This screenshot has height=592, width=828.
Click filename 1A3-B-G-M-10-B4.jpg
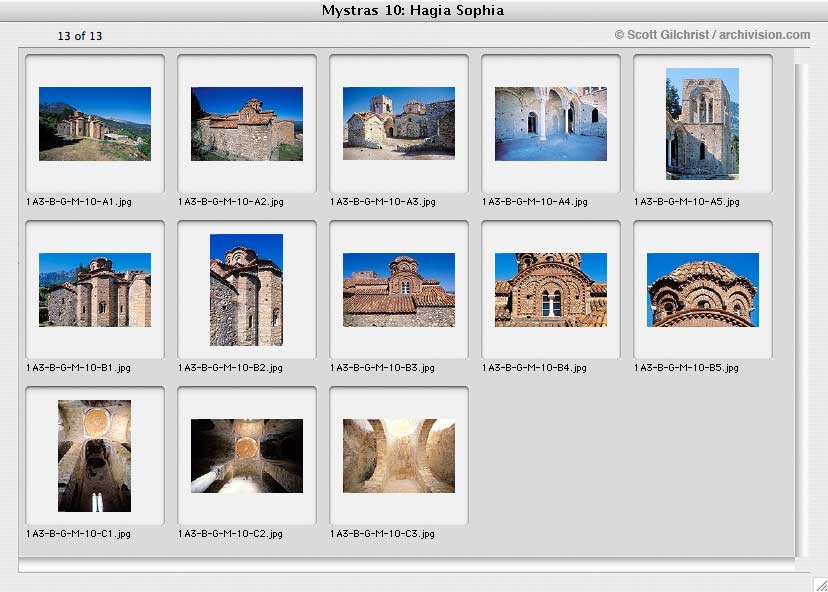534,368
